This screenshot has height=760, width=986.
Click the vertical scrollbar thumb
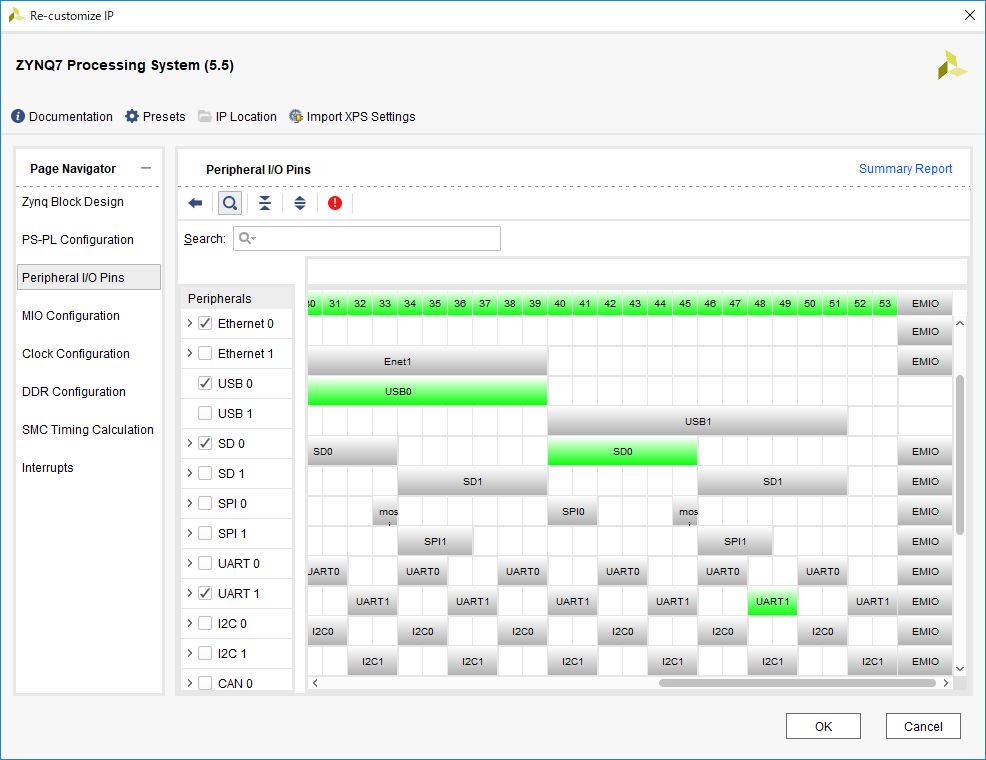[960, 454]
